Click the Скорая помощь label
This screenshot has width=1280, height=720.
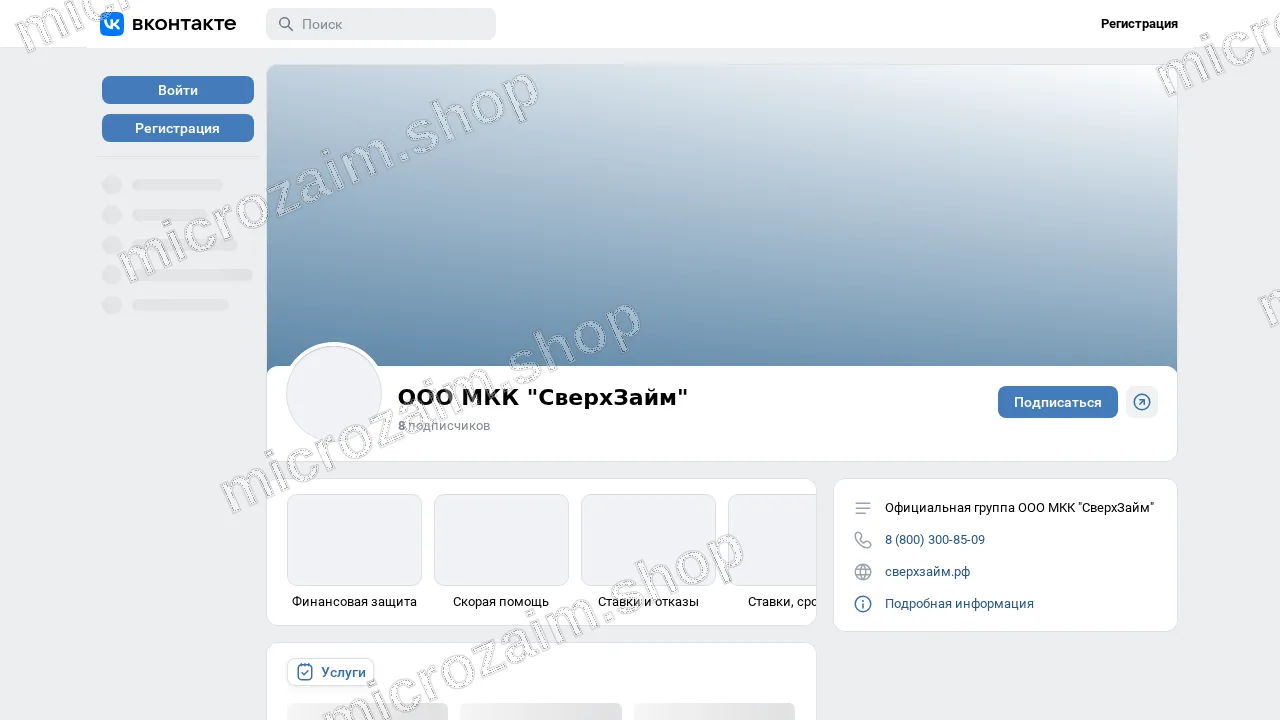(x=501, y=602)
